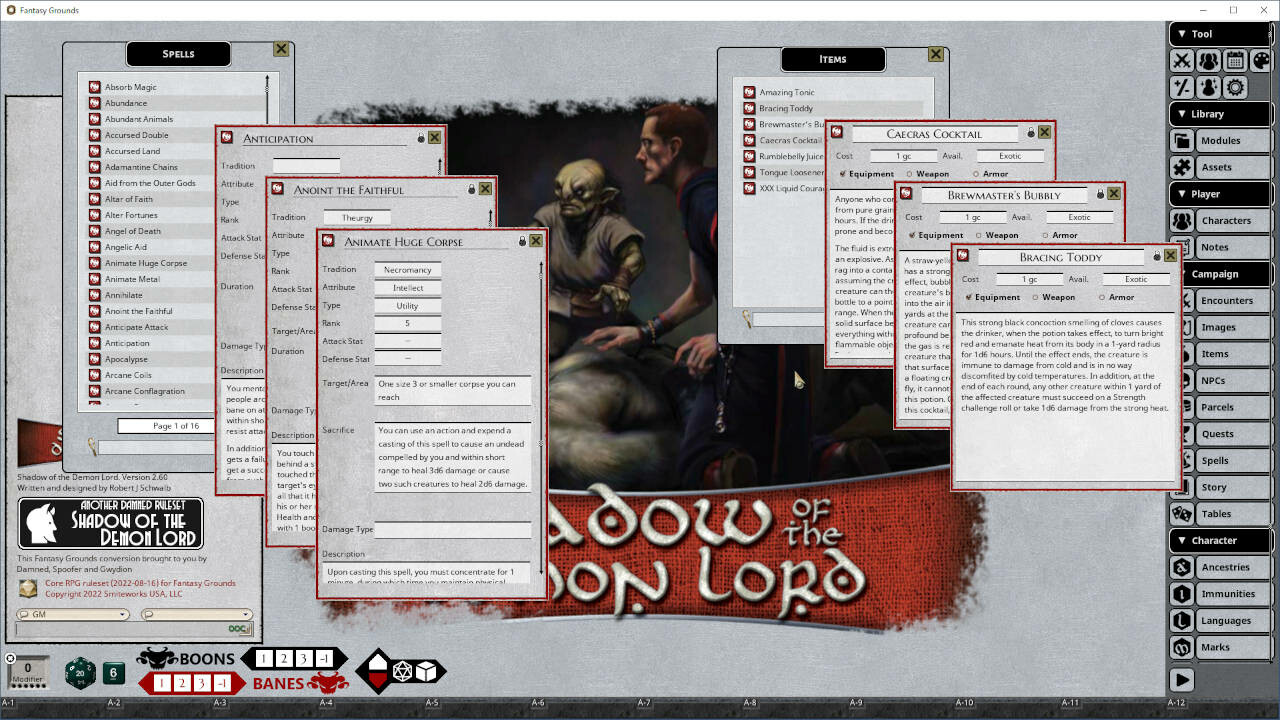1280x720 pixels.
Task: Collapse the Campaign section in the sidebar
Action: click(x=1183, y=273)
